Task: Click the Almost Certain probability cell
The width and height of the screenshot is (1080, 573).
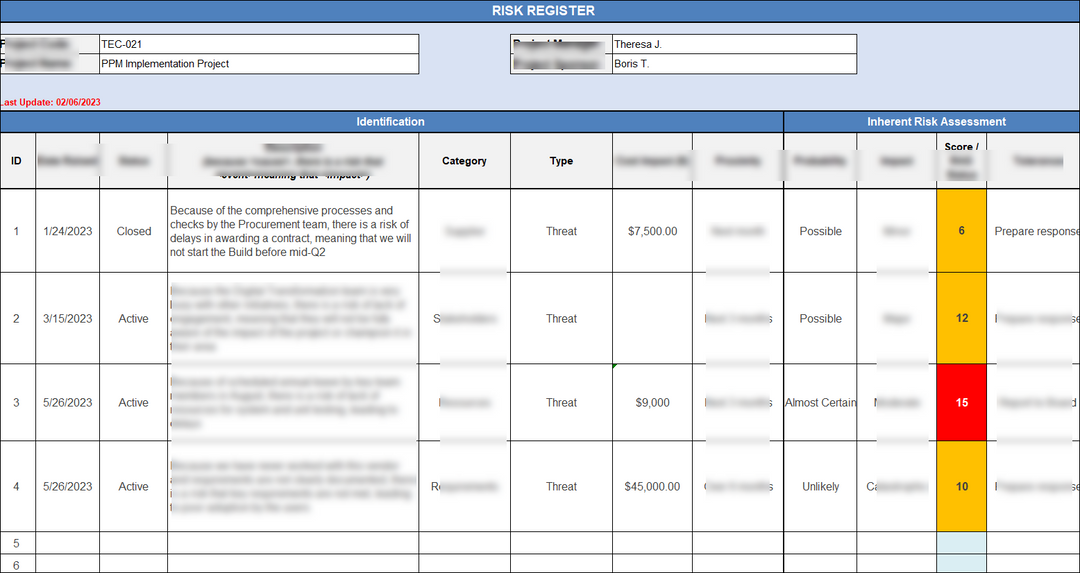Action: 820,403
